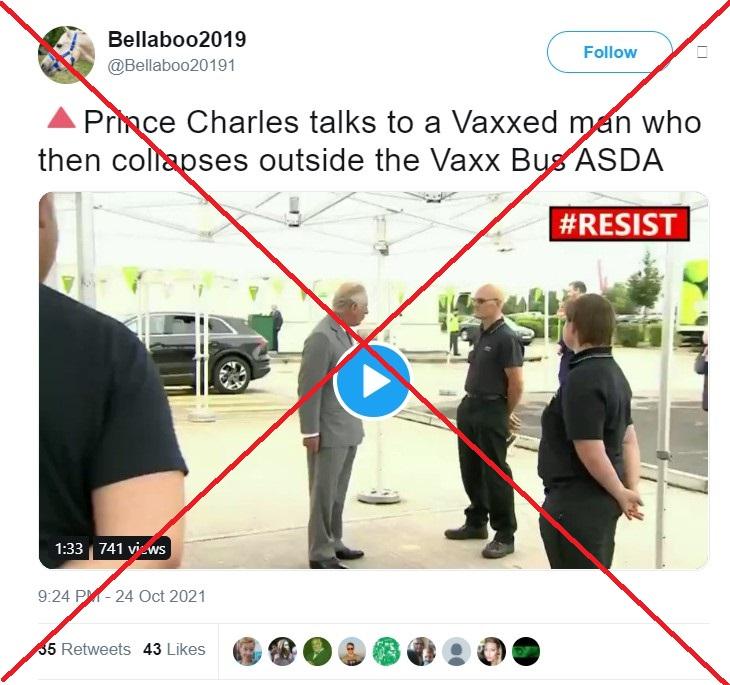Viewport: 730px width, 685px height.
Task: Open the 9:24 PM - 24 Oct 2021 timestamp
Action: tap(122, 597)
